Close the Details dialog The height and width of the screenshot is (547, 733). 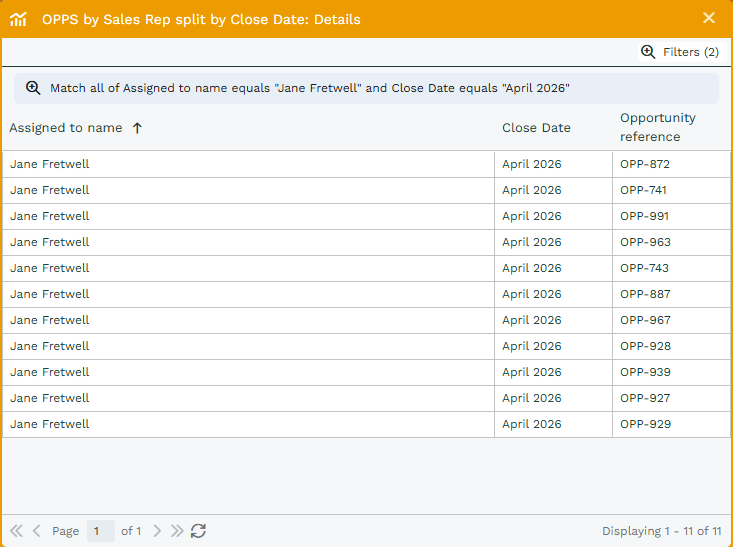click(709, 18)
